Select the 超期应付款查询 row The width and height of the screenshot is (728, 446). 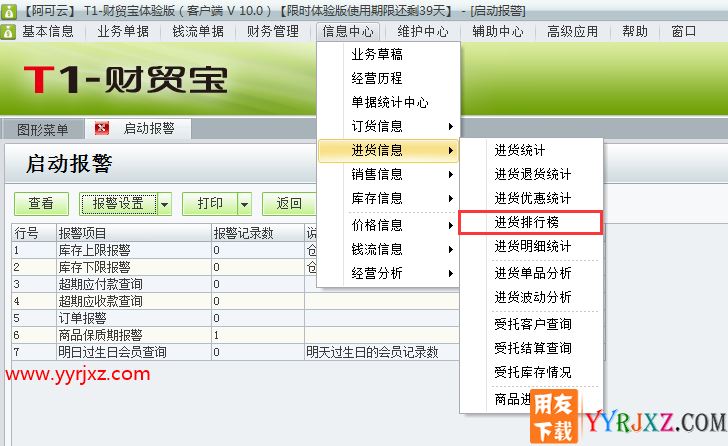click(235, 284)
